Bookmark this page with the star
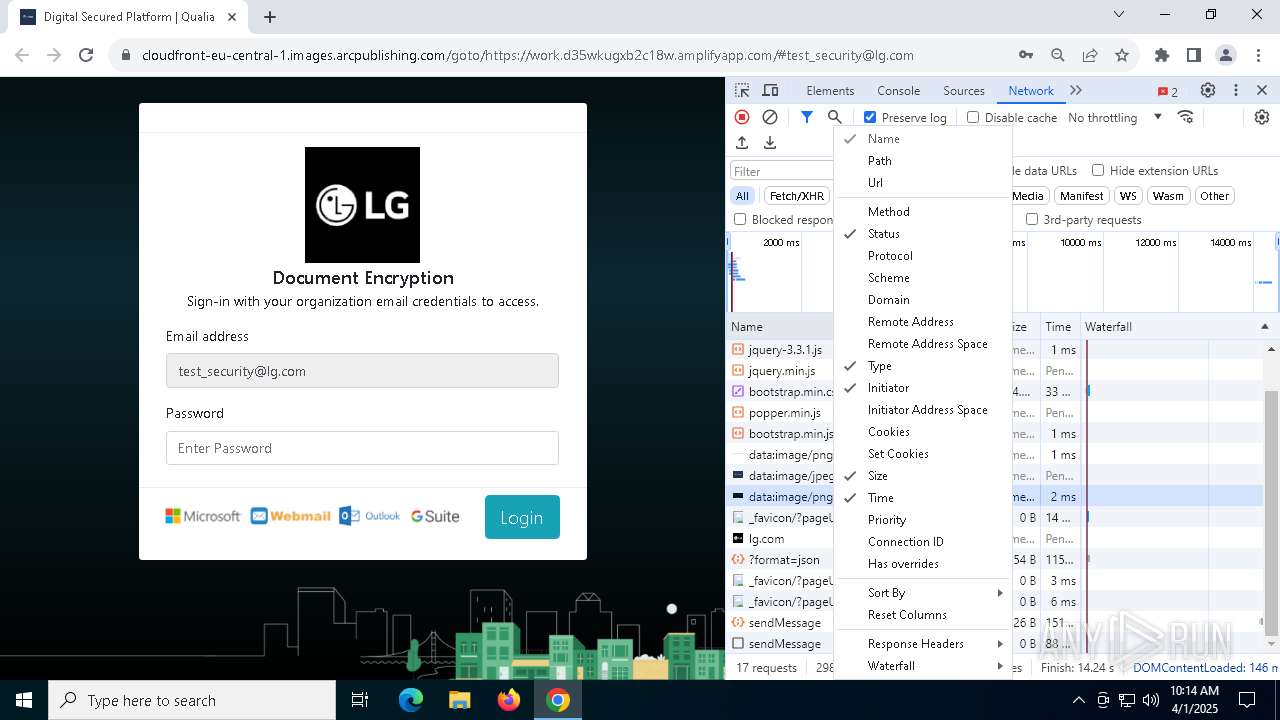 [1122, 55]
